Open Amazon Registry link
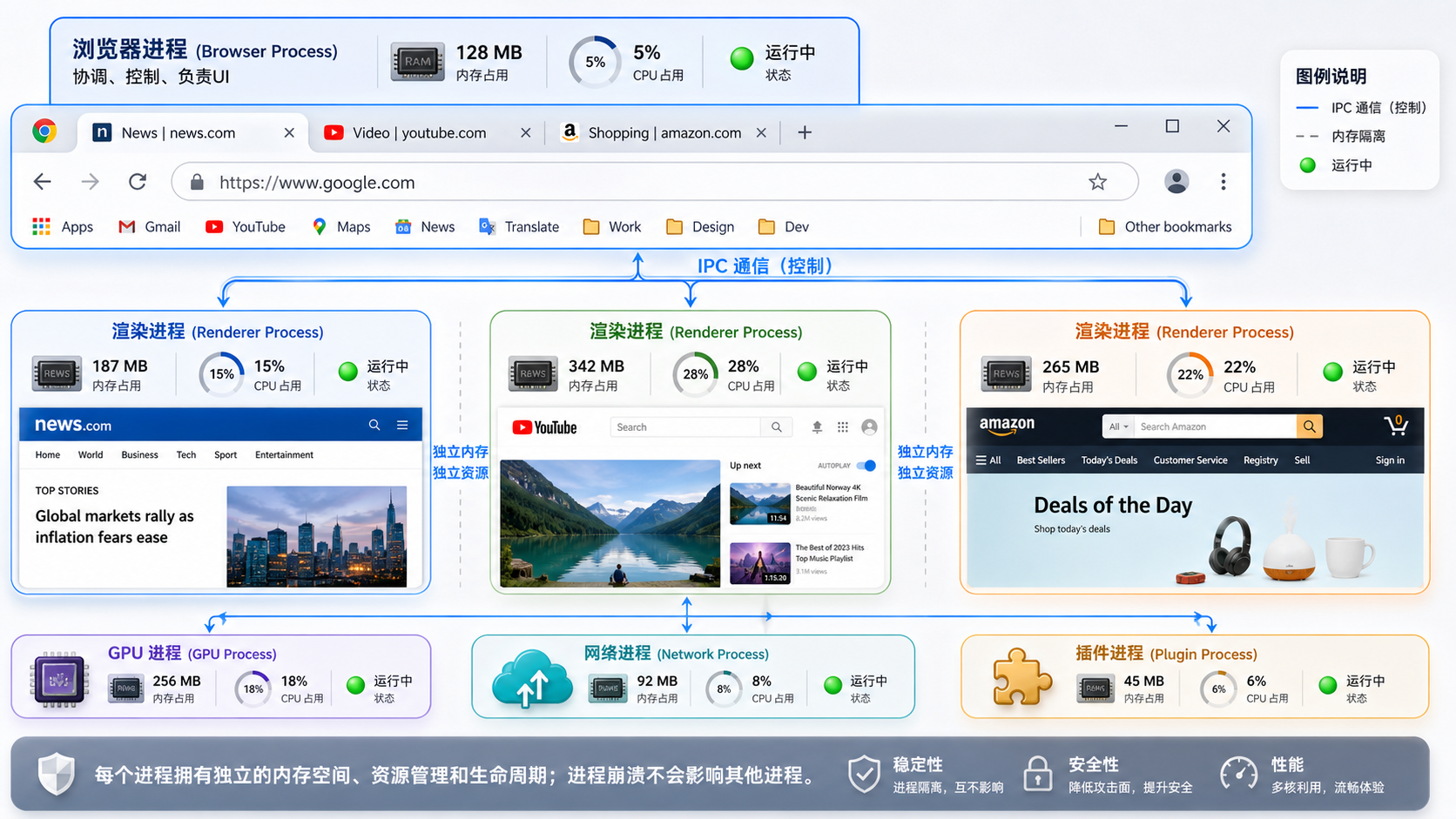The width and height of the screenshot is (1456, 819). [1261, 460]
